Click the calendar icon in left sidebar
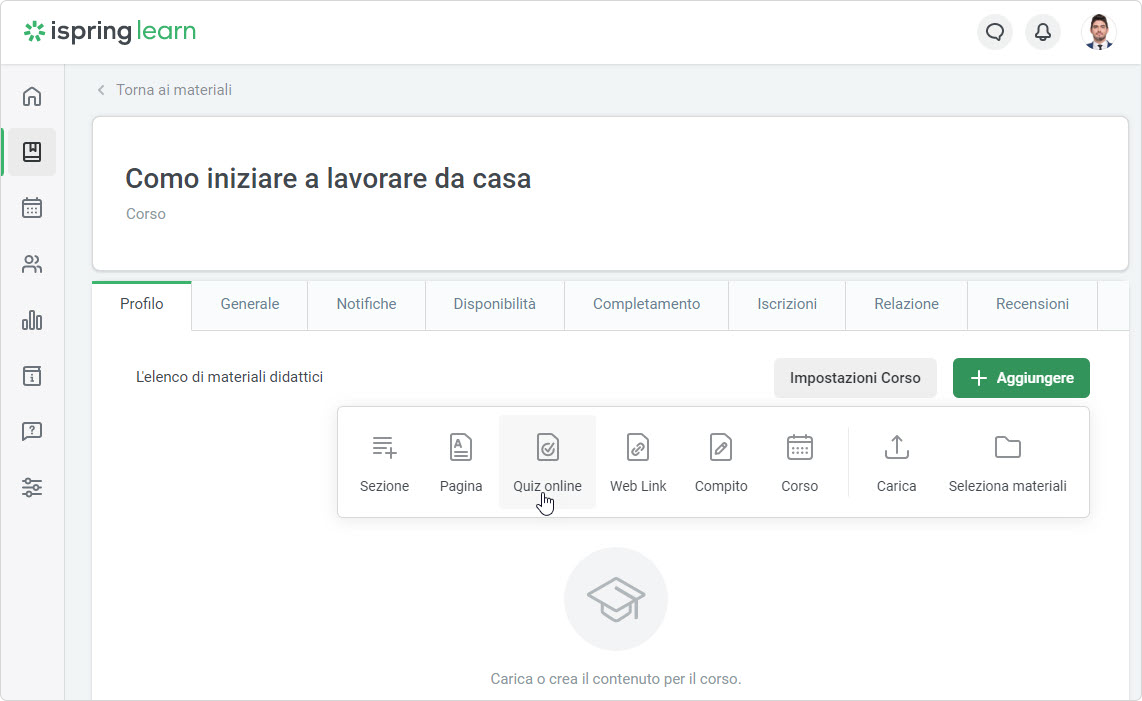This screenshot has height=701, width=1142. [32, 208]
